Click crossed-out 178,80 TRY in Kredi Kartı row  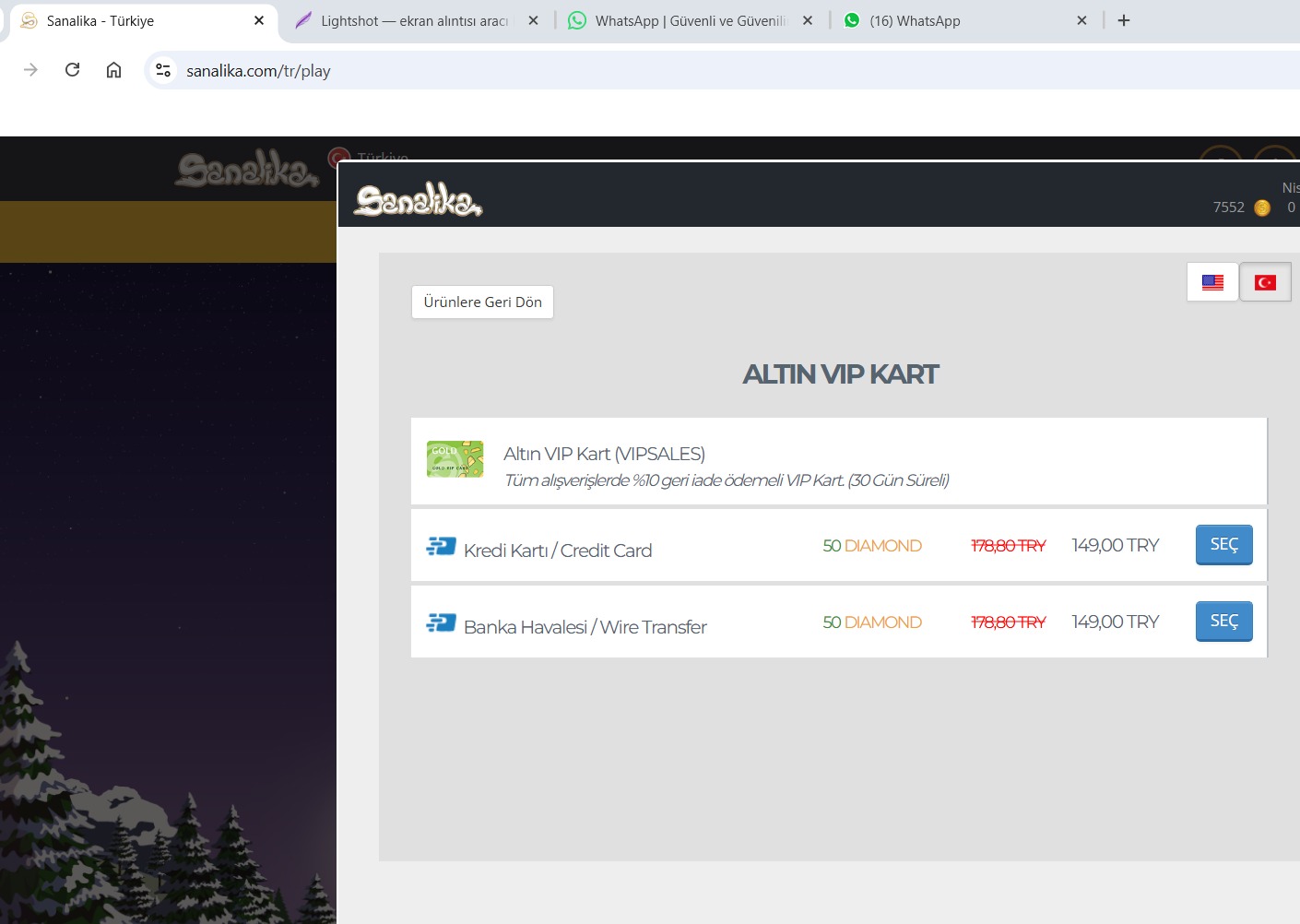point(1008,546)
